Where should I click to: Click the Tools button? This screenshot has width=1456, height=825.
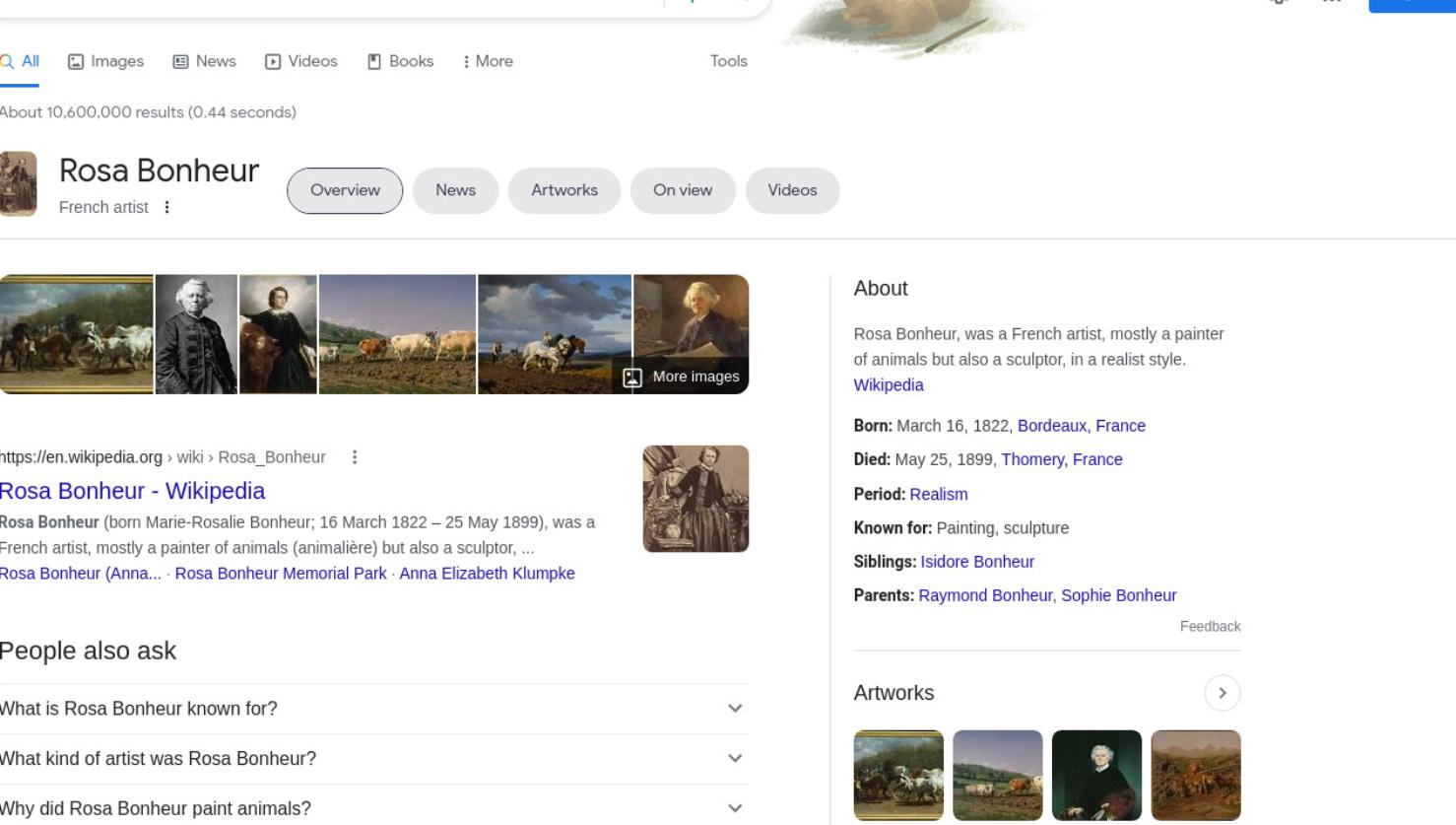click(x=728, y=61)
